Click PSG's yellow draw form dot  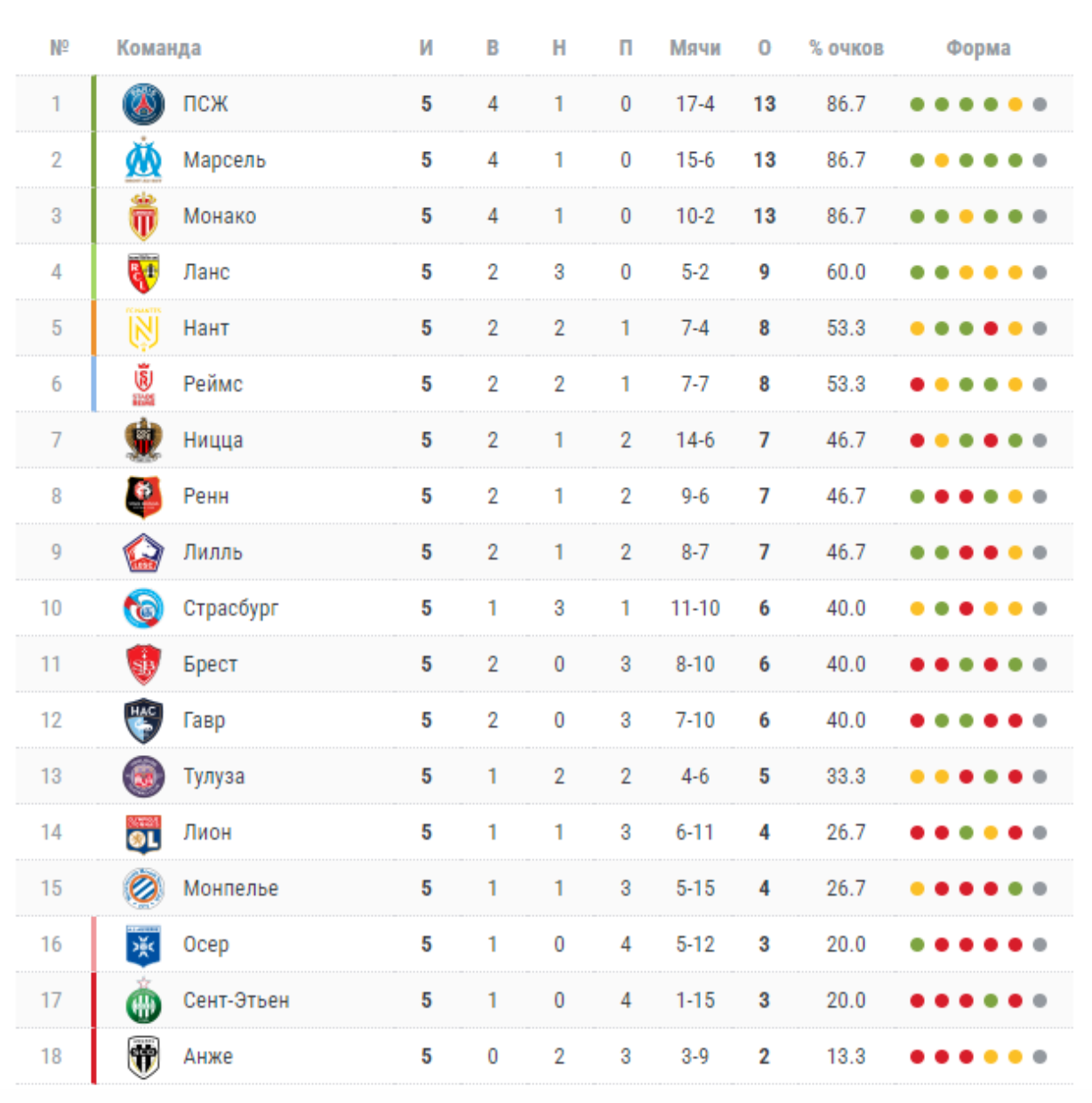[1015, 105]
